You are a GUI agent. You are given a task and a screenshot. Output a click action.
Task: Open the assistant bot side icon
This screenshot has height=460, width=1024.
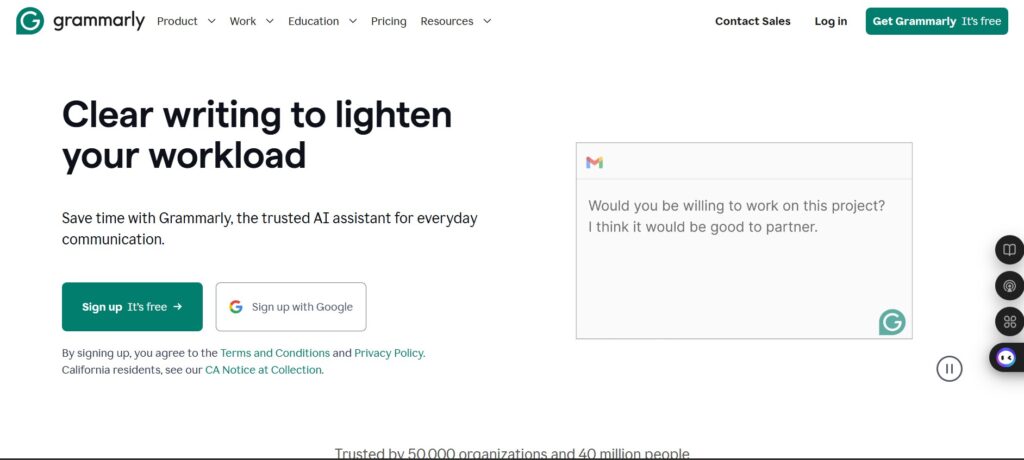pos(1006,357)
